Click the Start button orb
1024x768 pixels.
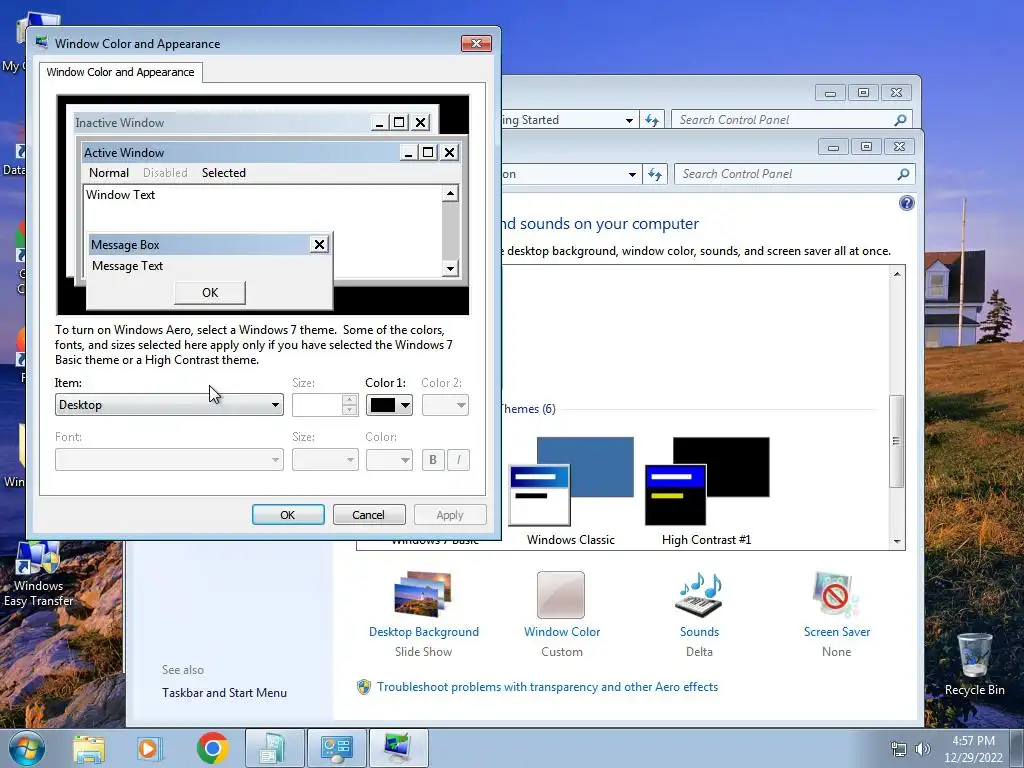tap(27, 748)
